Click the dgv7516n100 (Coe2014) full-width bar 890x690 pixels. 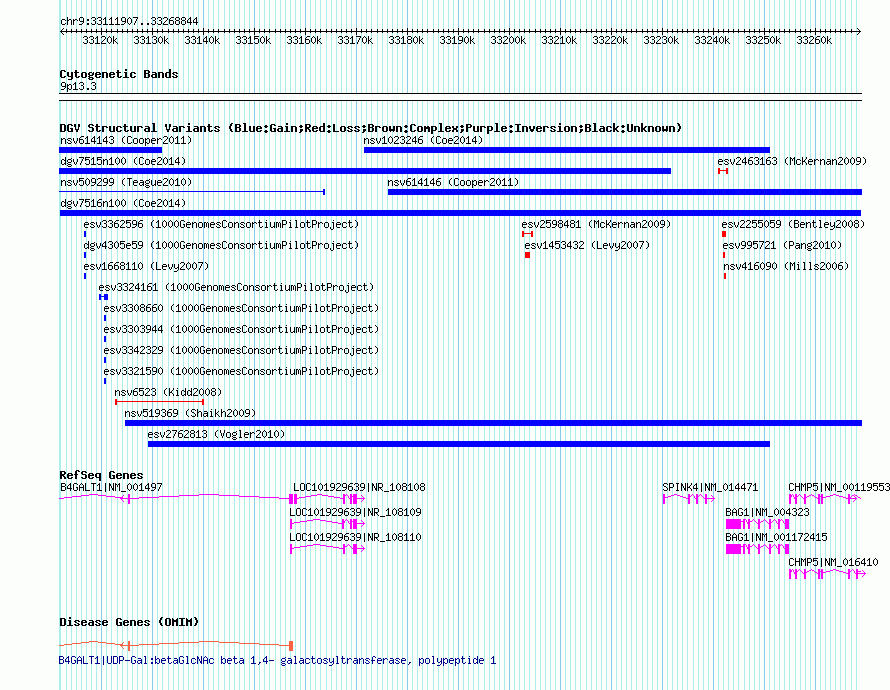coord(460,213)
